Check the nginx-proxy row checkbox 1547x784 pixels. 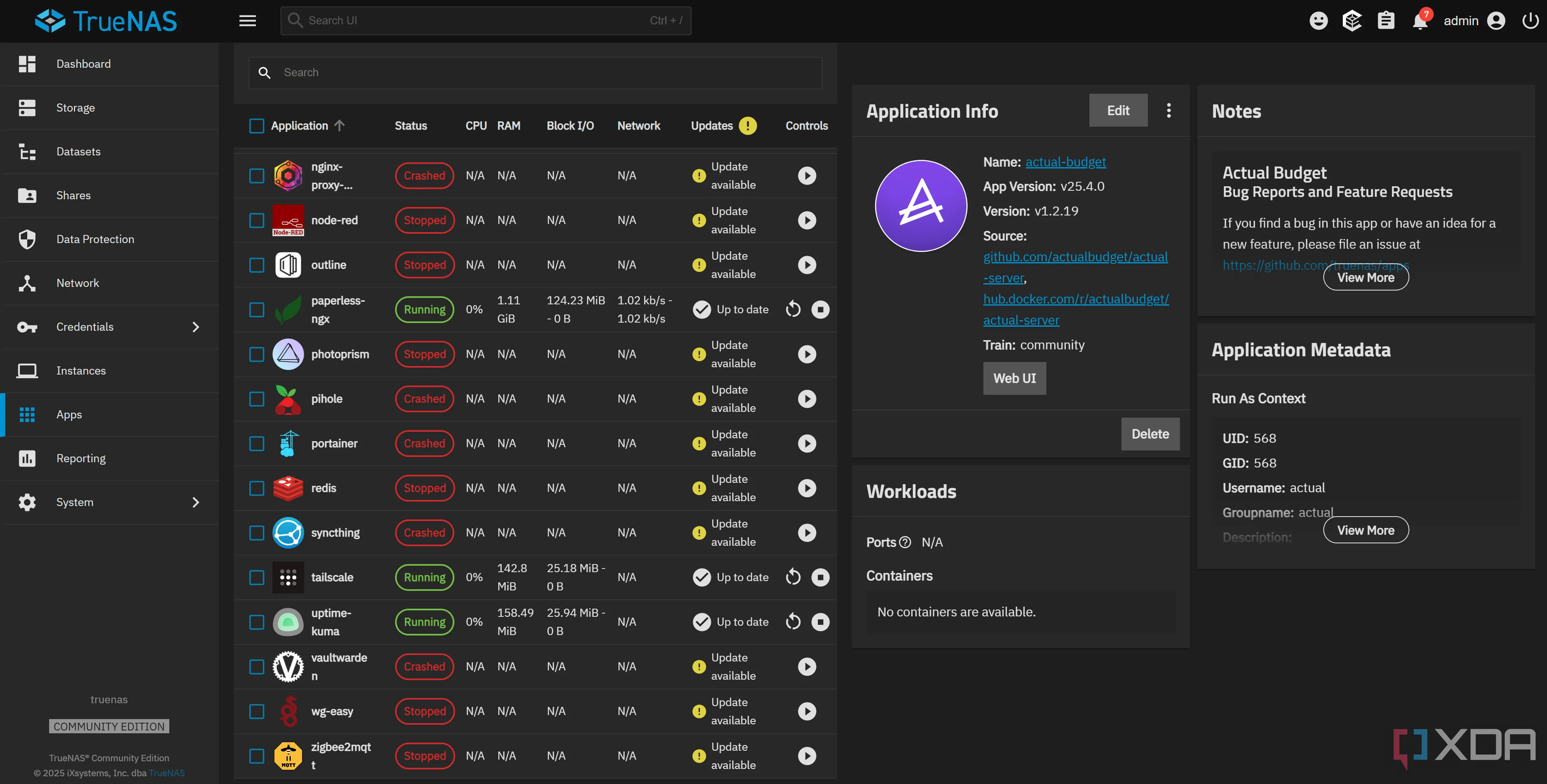[257, 176]
